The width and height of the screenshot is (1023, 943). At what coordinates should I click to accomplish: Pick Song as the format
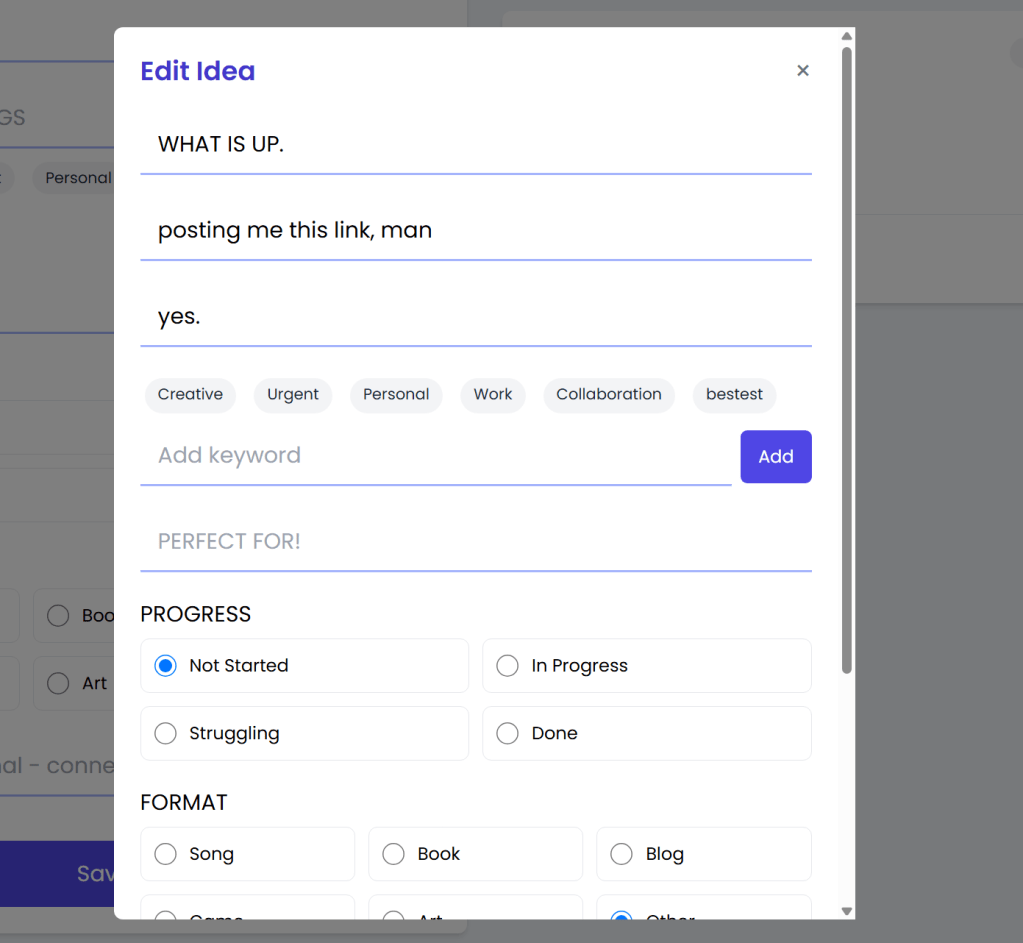click(x=166, y=854)
